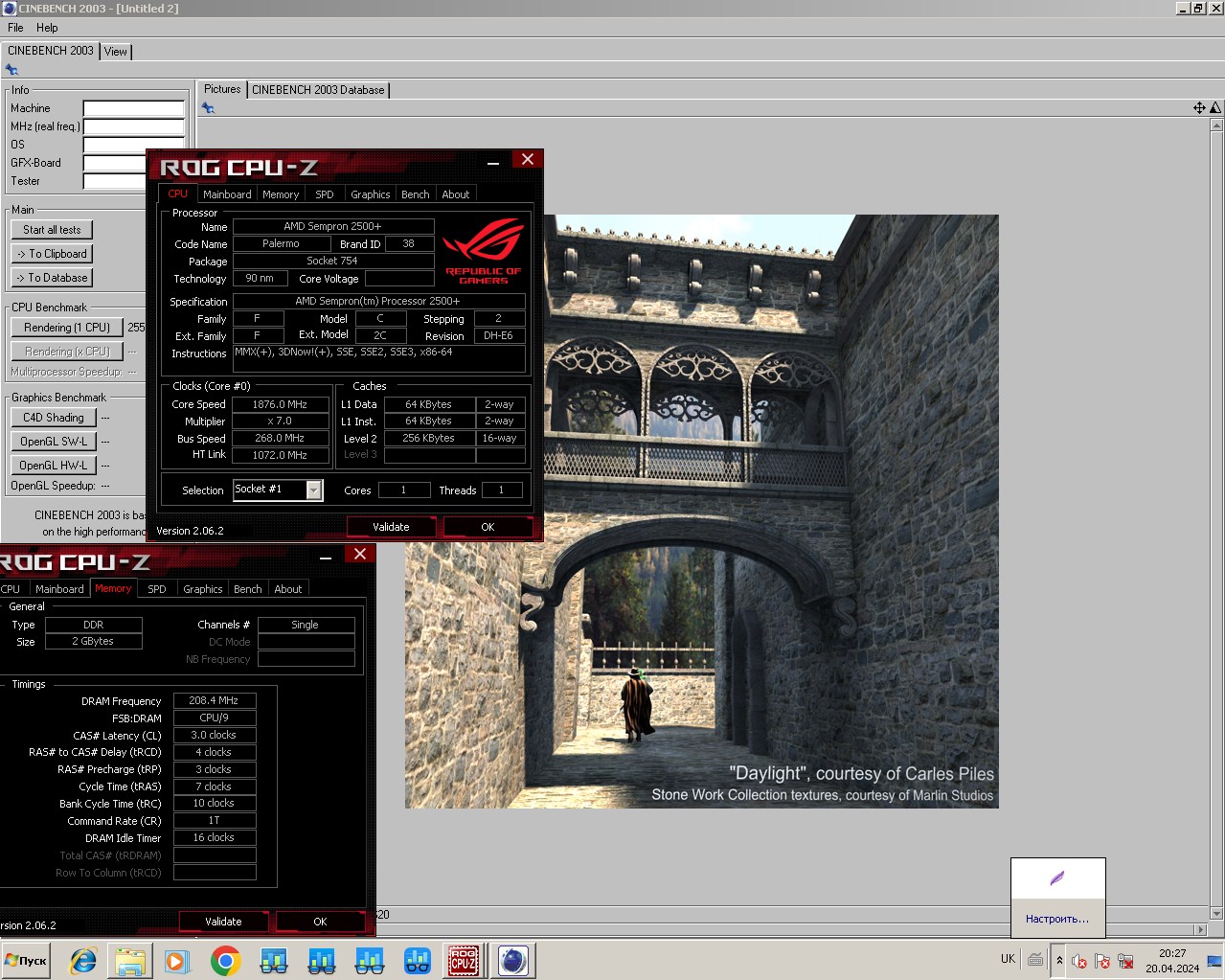Click the To Database button
The image size is (1225, 980).
[x=52, y=278]
